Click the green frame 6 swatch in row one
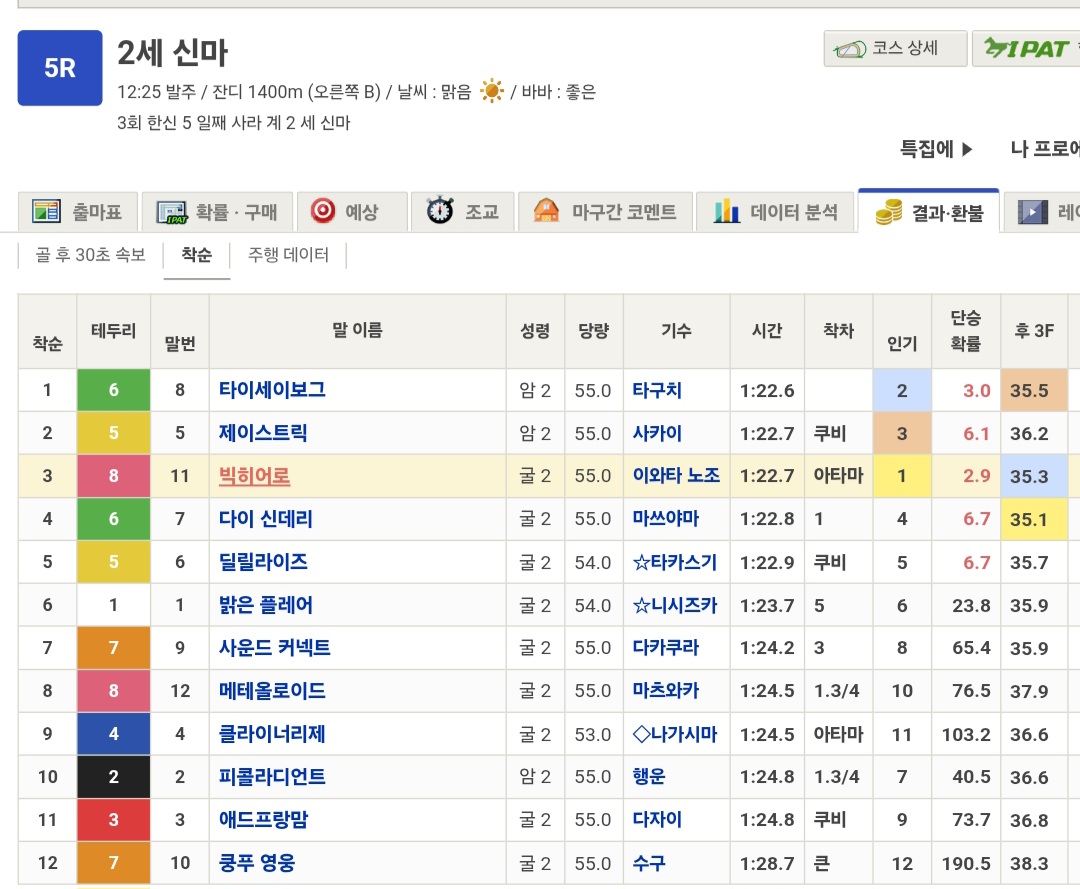The width and height of the screenshot is (1080, 889). tap(113, 390)
